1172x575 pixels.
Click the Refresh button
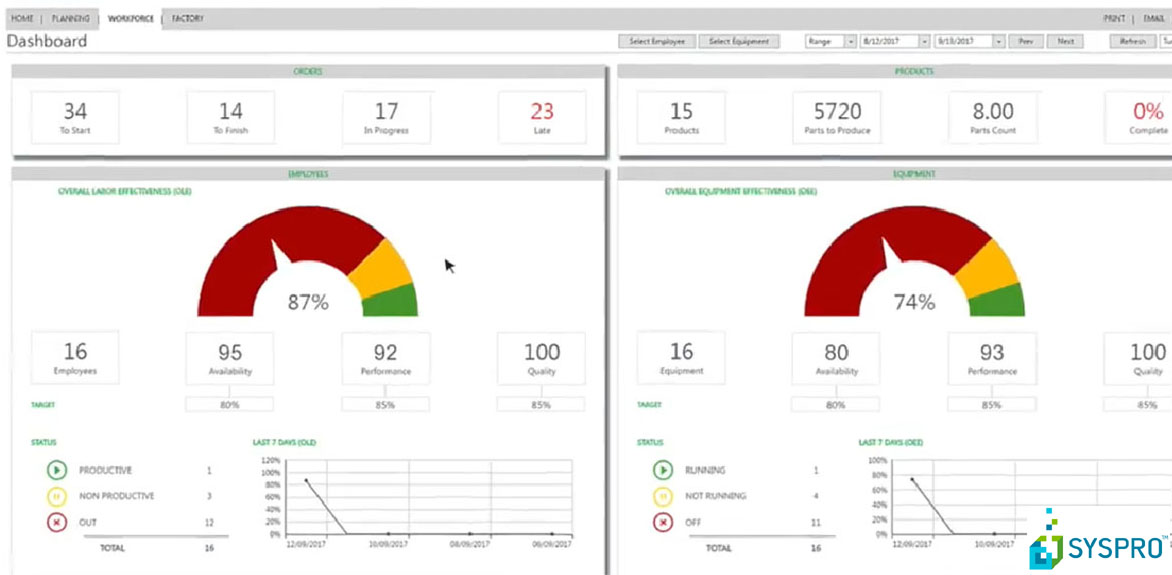1132,42
